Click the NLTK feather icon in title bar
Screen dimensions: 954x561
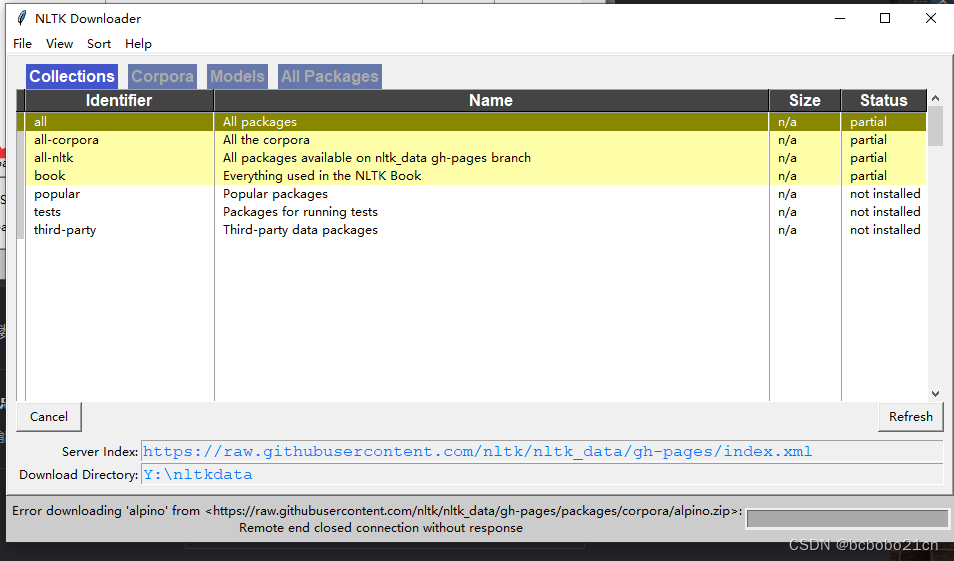(x=22, y=18)
